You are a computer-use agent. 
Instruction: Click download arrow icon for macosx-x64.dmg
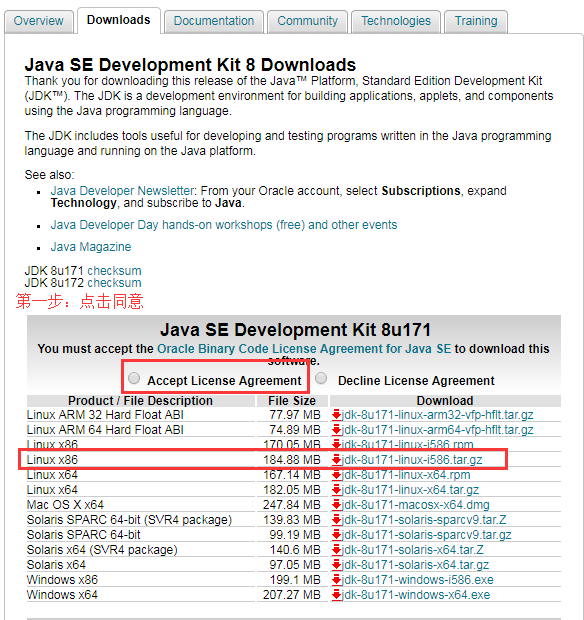[x=336, y=505]
